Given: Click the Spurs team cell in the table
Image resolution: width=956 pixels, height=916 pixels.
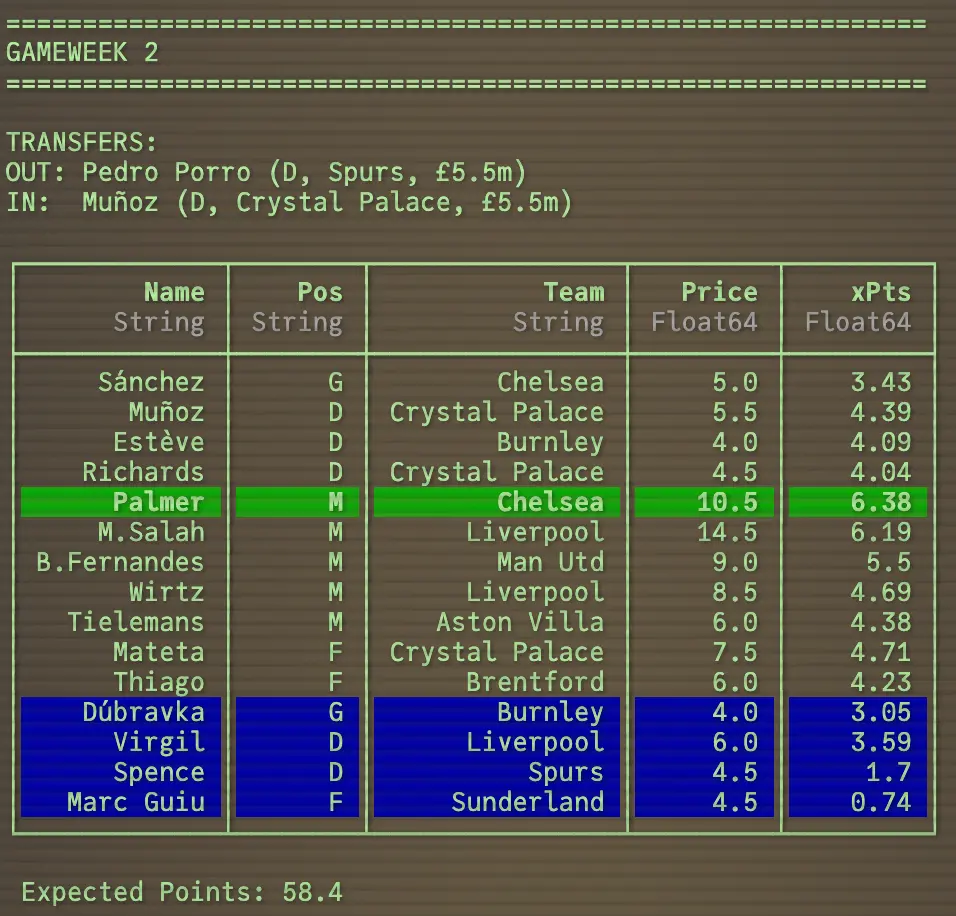Looking at the screenshot, I should (497, 772).
